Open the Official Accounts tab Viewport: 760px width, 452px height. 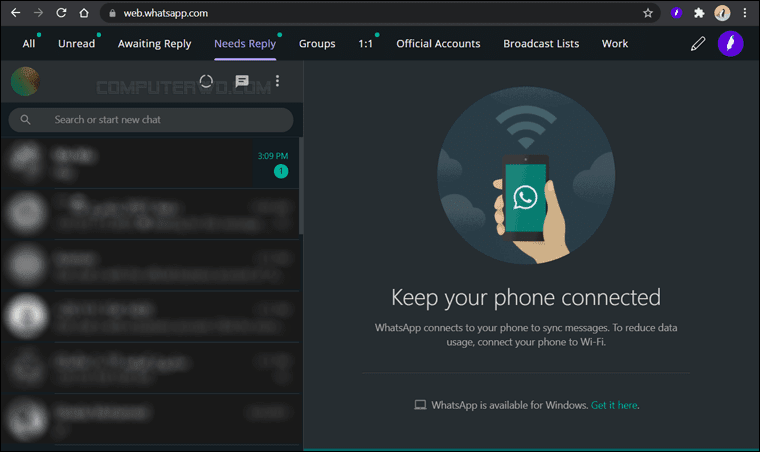[438, 44]
